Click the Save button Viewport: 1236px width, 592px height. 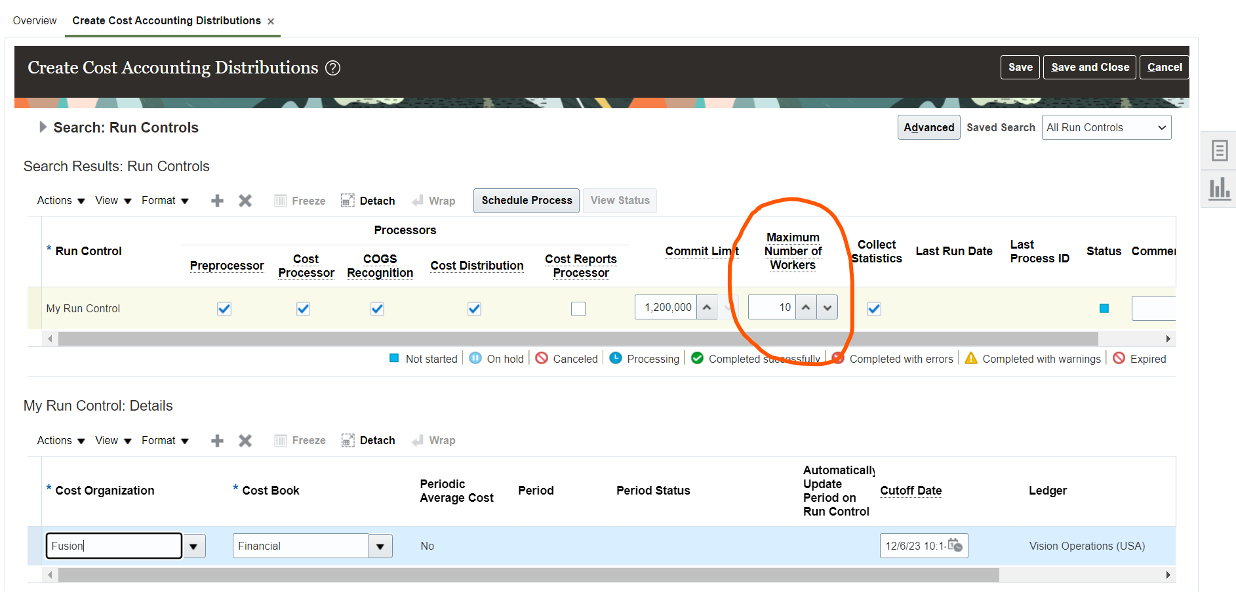point(1020,67)
